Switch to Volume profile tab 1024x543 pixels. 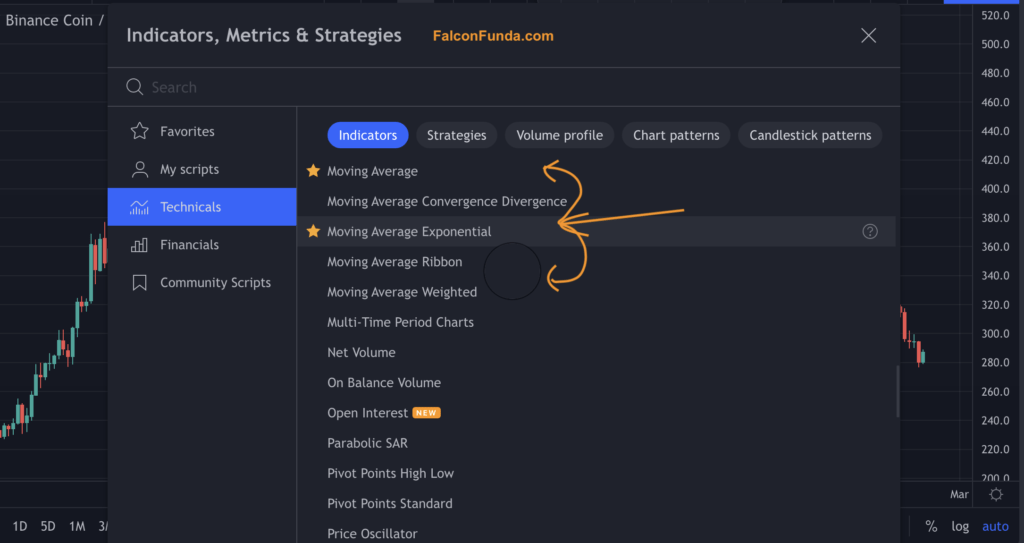[x=560, y=135]
